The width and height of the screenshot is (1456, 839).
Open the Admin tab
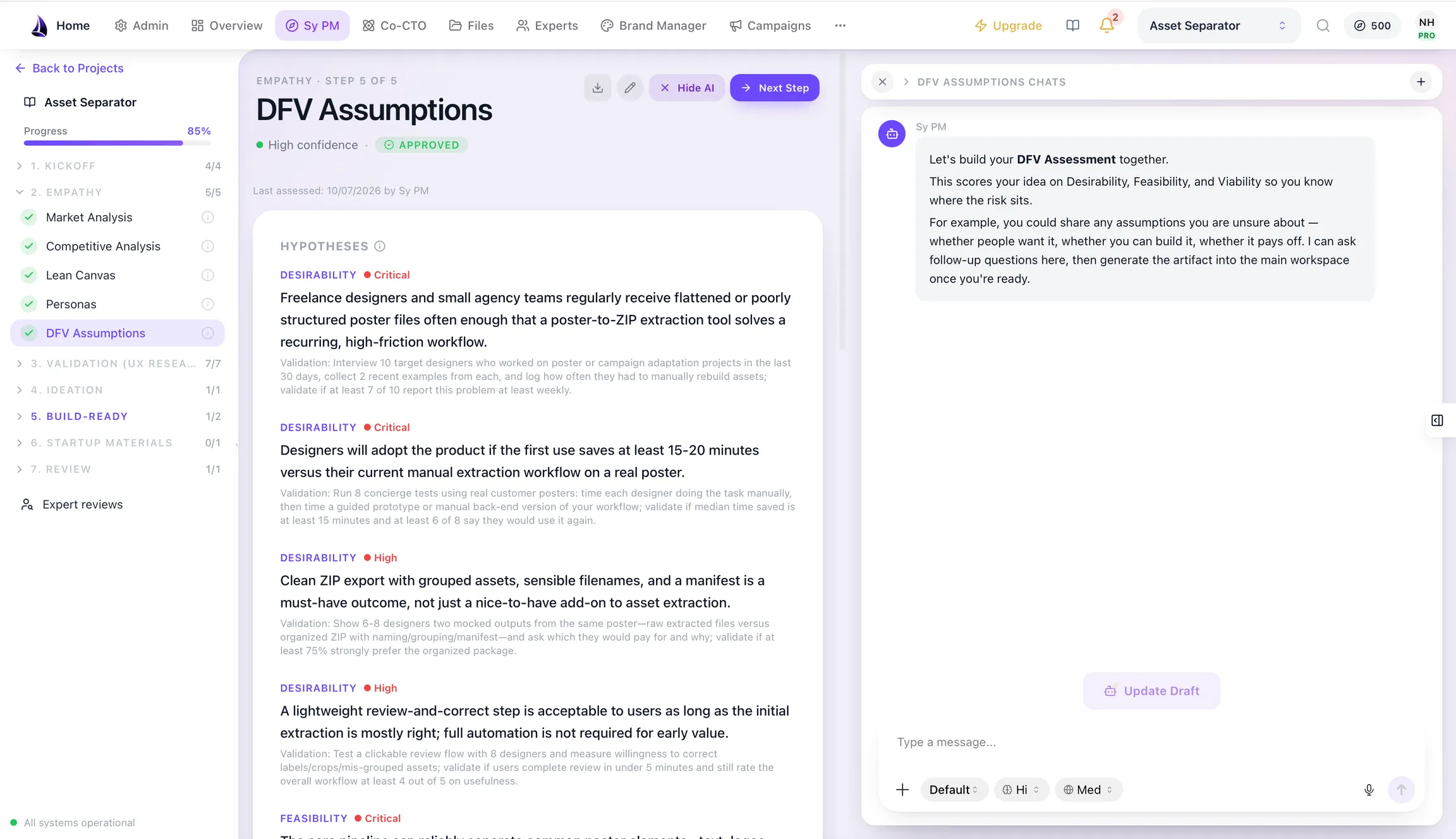click(142, 26)
